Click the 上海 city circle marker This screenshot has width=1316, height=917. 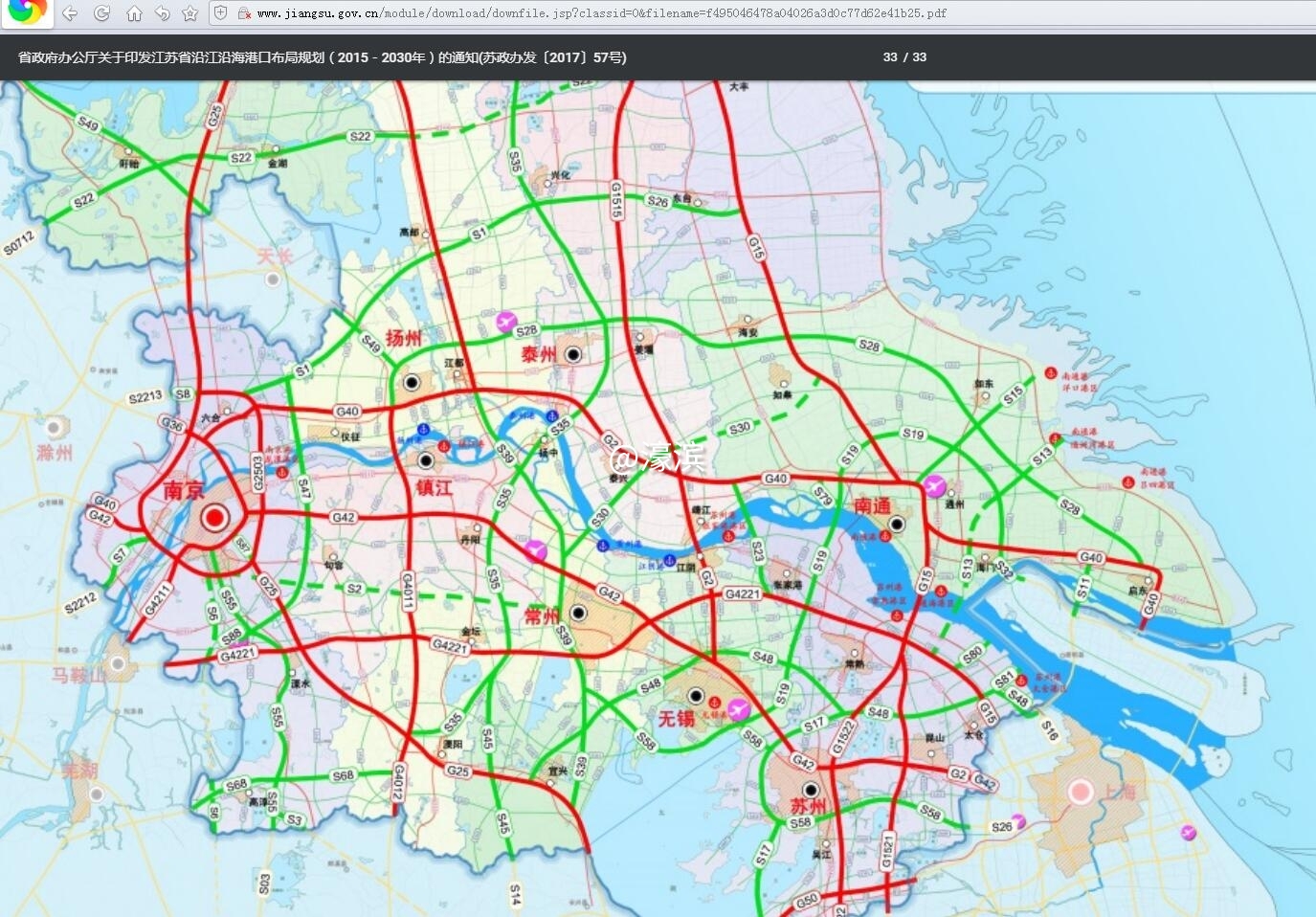pos(1081,792)
